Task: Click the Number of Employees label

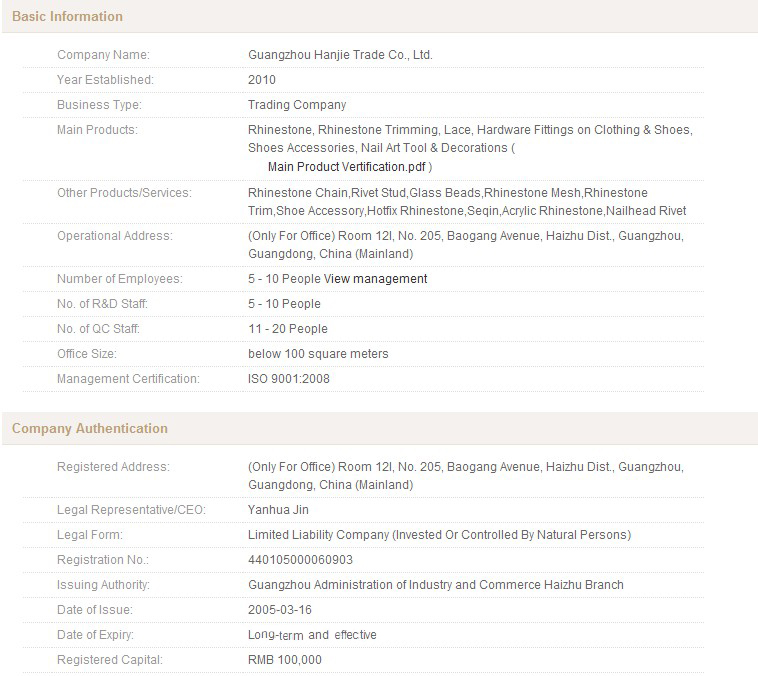Action: point(120,279)
